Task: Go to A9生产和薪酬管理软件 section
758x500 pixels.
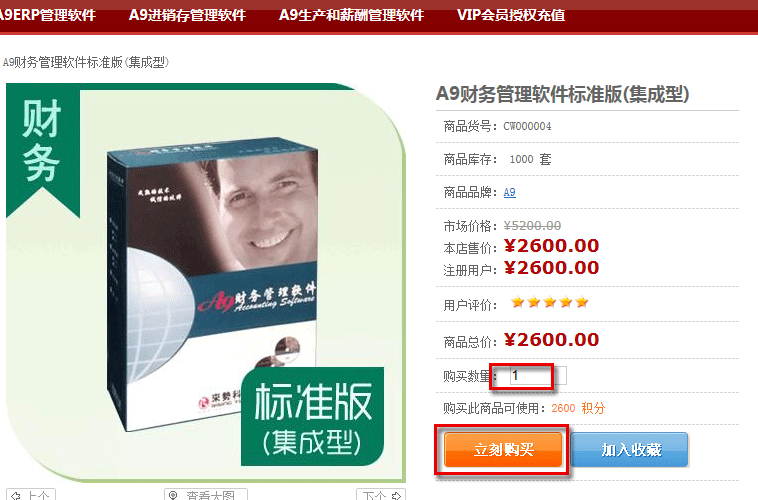Action: point(351,15)
